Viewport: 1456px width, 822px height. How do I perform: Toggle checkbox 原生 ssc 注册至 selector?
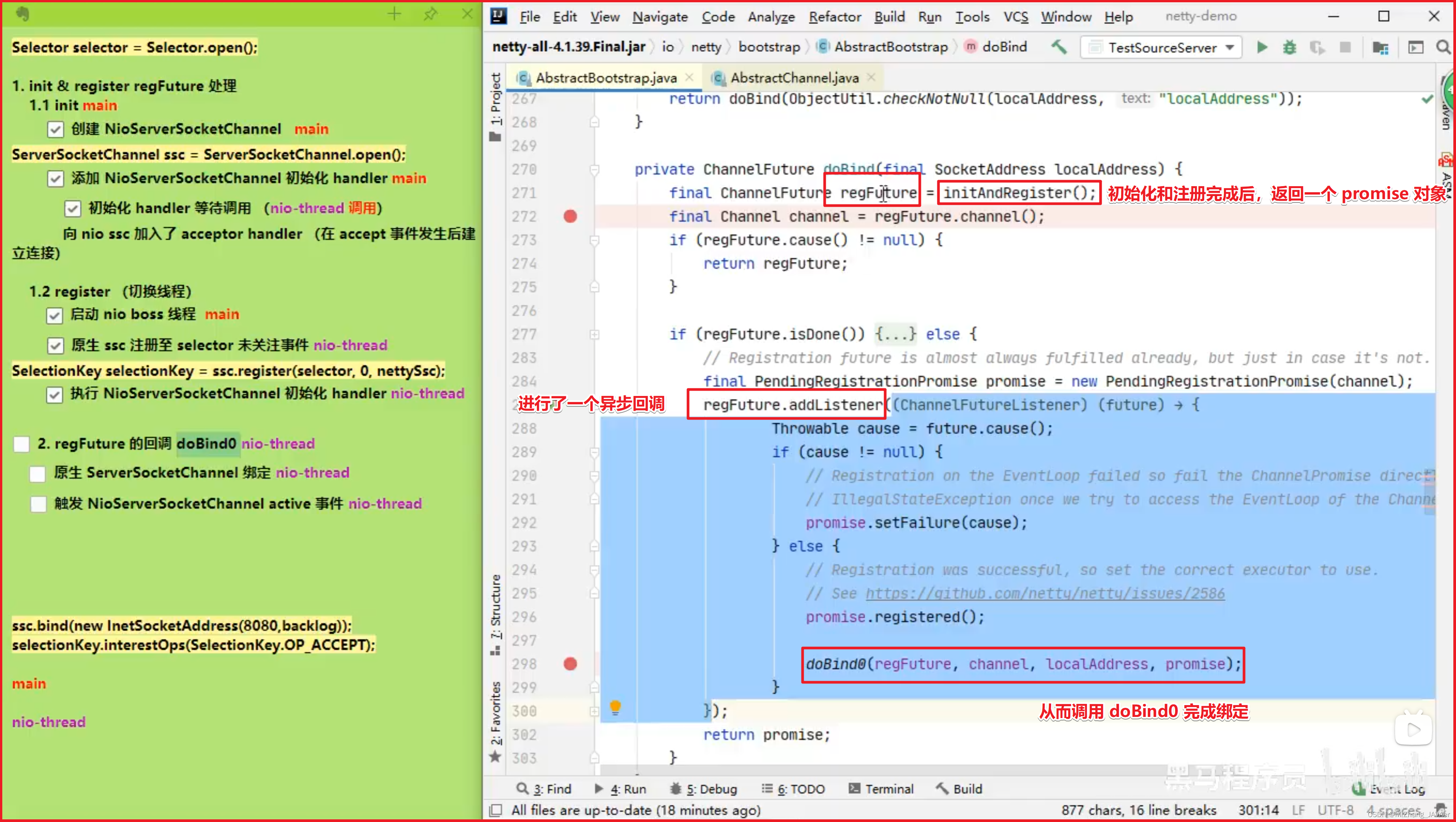point(56,345)
